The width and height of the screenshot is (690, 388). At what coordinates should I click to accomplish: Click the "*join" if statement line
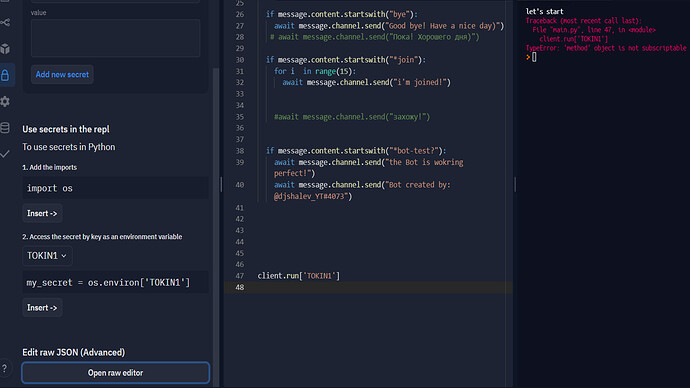[346, 60]
